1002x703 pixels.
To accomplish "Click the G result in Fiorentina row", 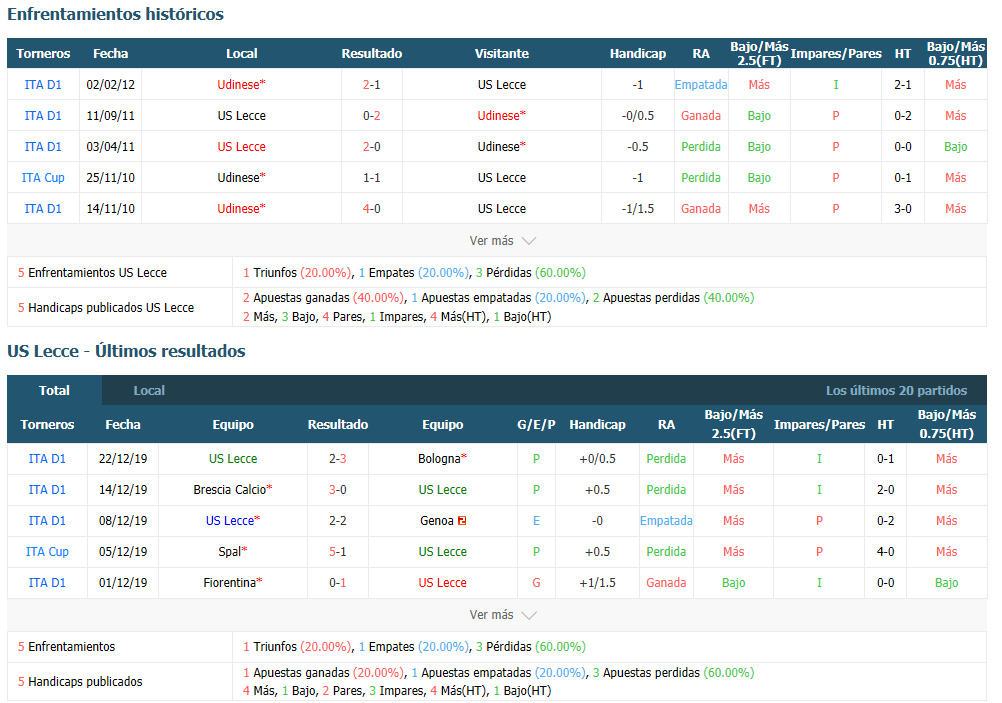I will [536, 583].
